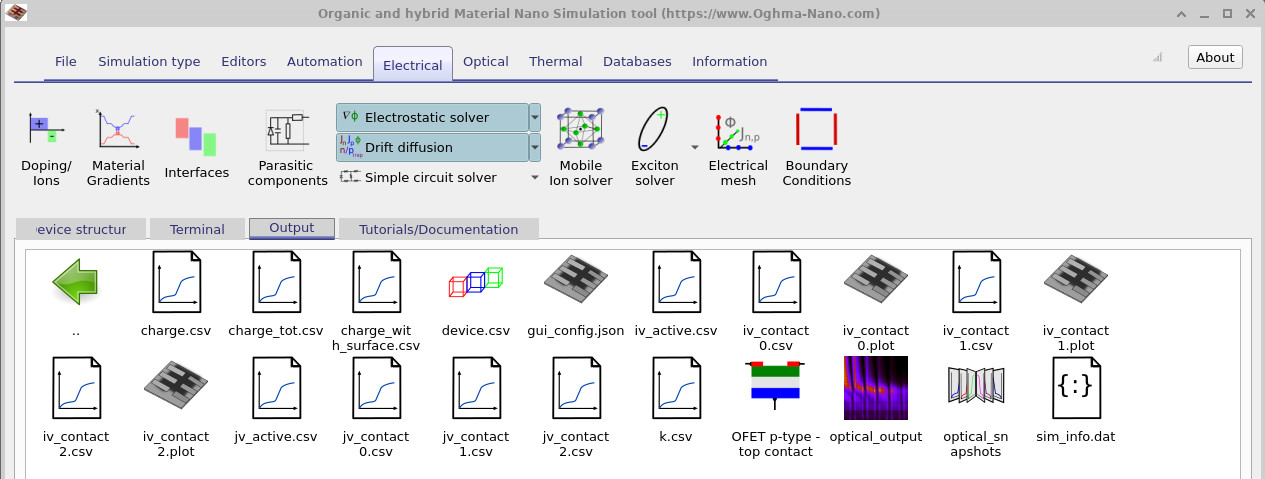Expand the Drift diffusion dropdown arrow

click(535, 148)
